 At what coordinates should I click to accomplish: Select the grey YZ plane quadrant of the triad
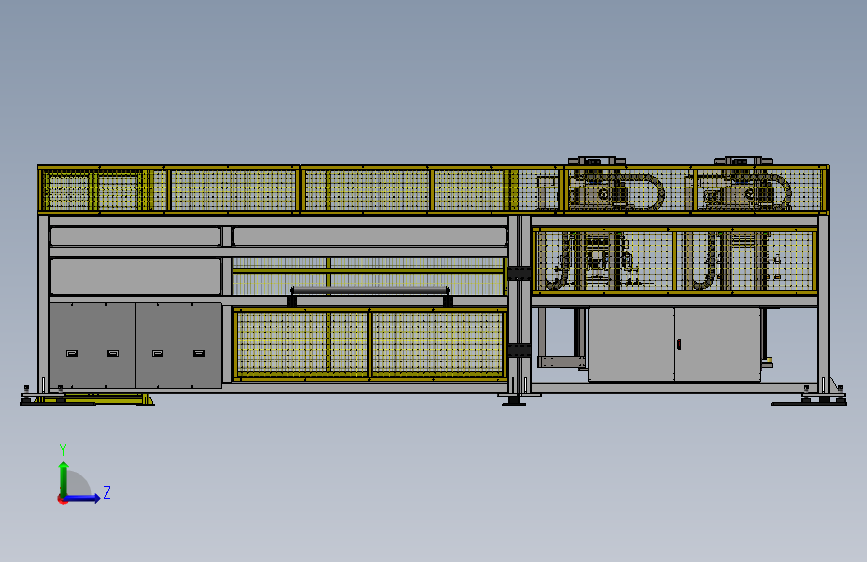(x=77, y=485)
